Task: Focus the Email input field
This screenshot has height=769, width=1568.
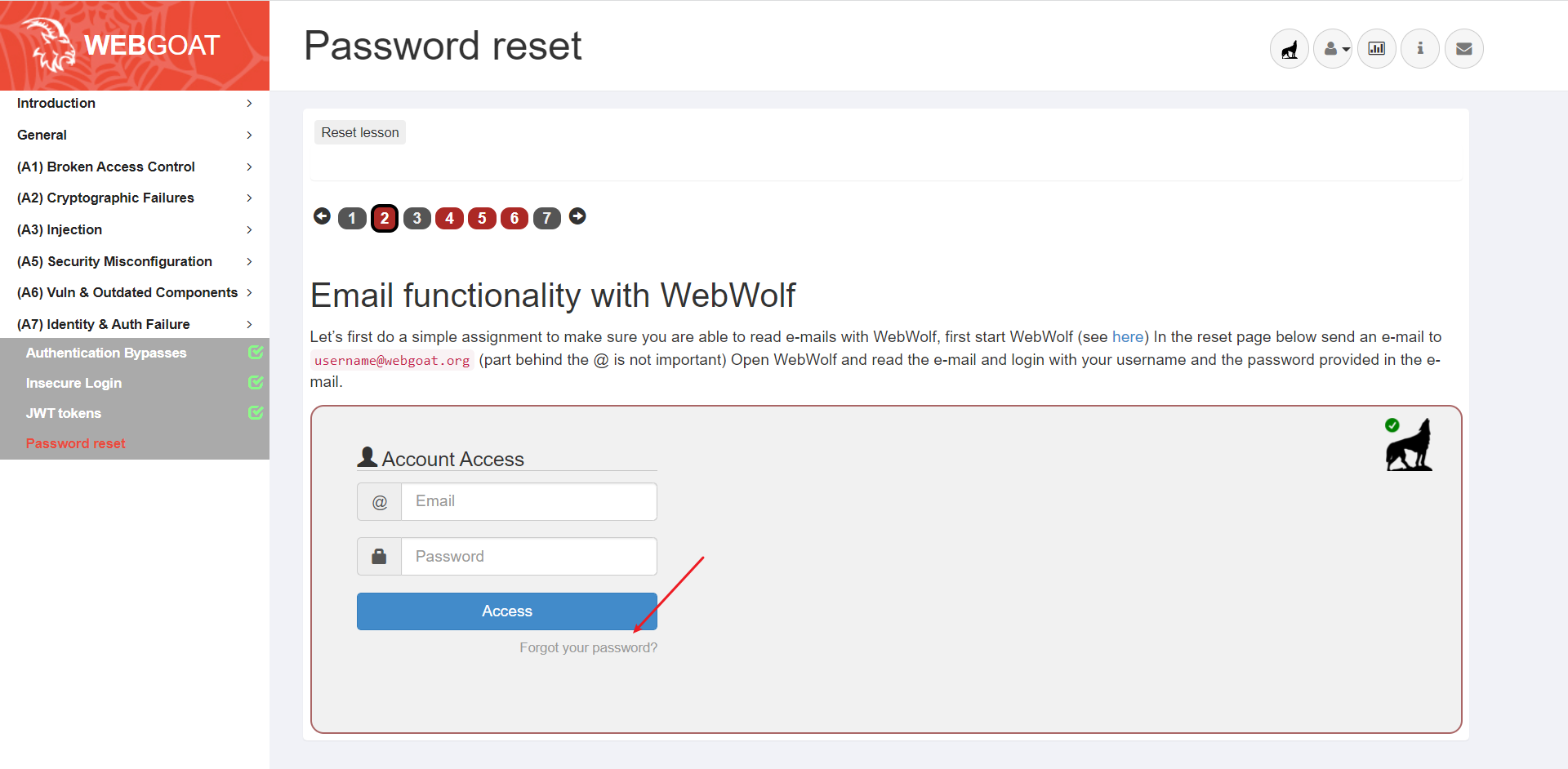Action: click(529, 501)
